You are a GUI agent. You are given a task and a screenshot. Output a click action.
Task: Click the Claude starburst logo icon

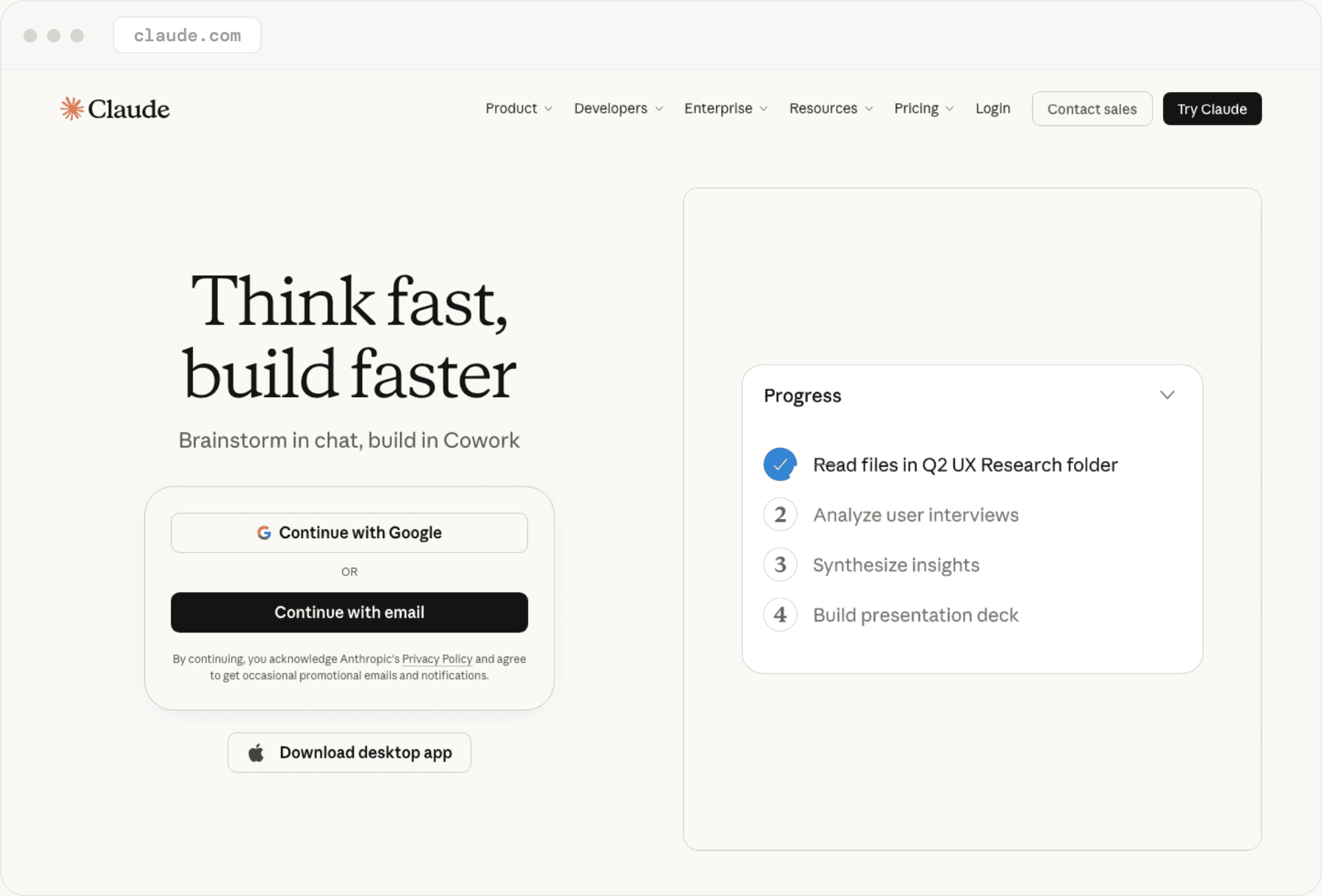click(x=72, y=109)
